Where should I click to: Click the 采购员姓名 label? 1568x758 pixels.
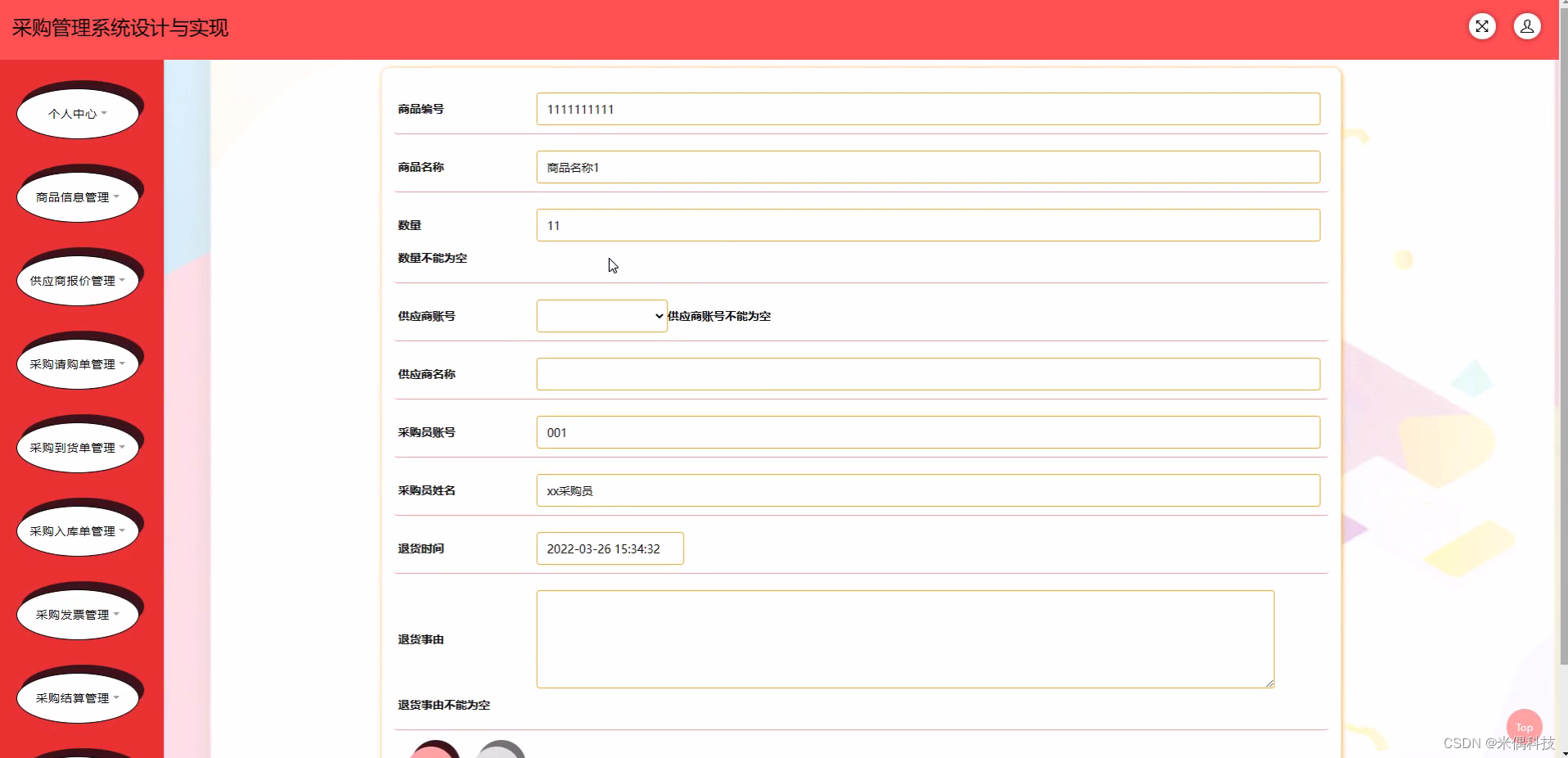[426, 490]
